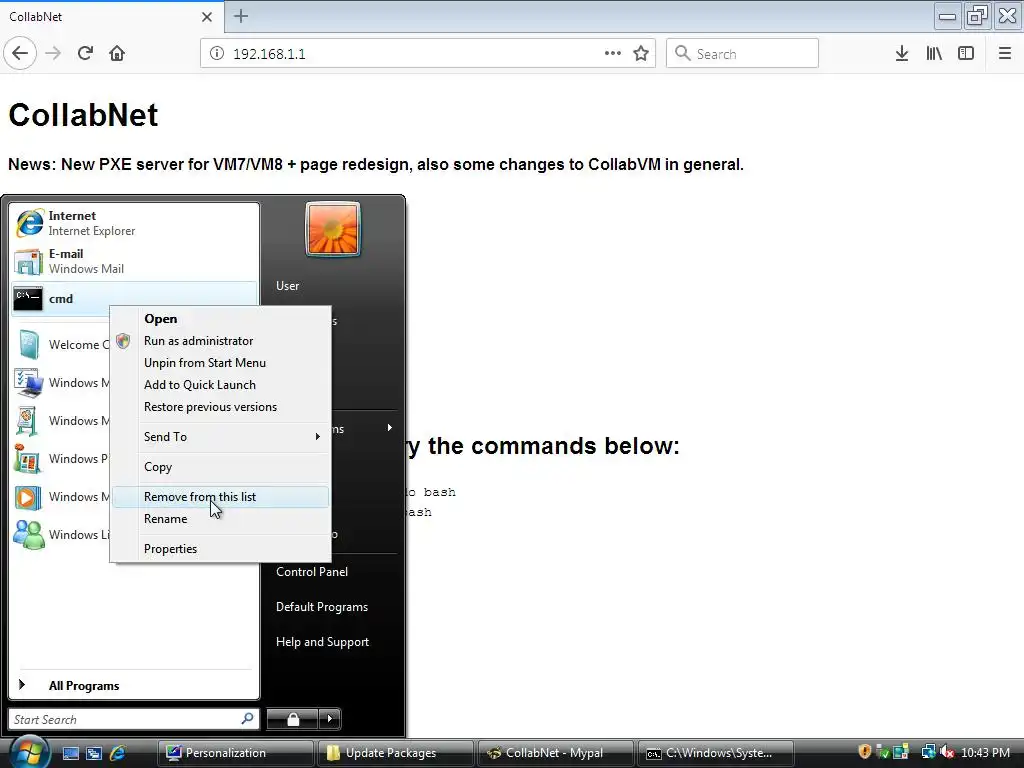
Task: Click the CollabNet page heading
Action: point(83,115)
